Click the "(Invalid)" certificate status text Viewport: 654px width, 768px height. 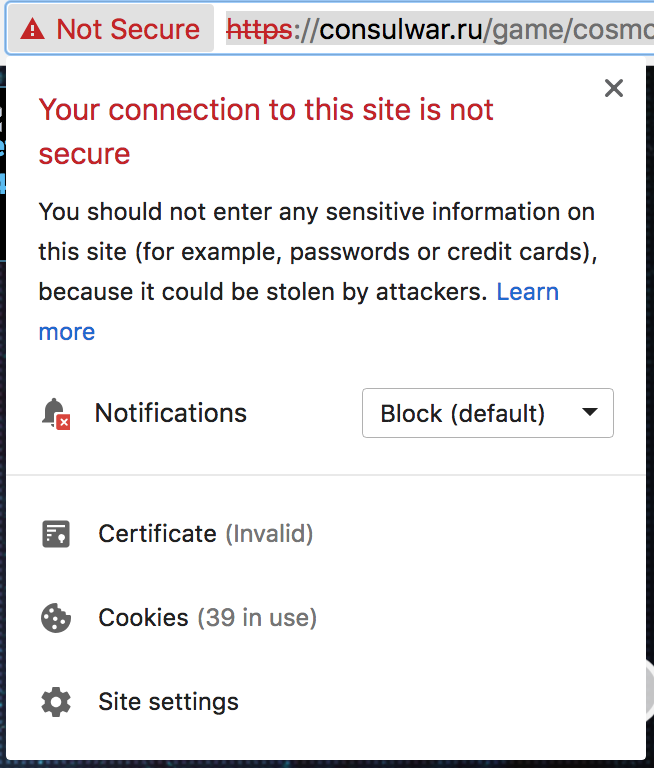[269, 534]
